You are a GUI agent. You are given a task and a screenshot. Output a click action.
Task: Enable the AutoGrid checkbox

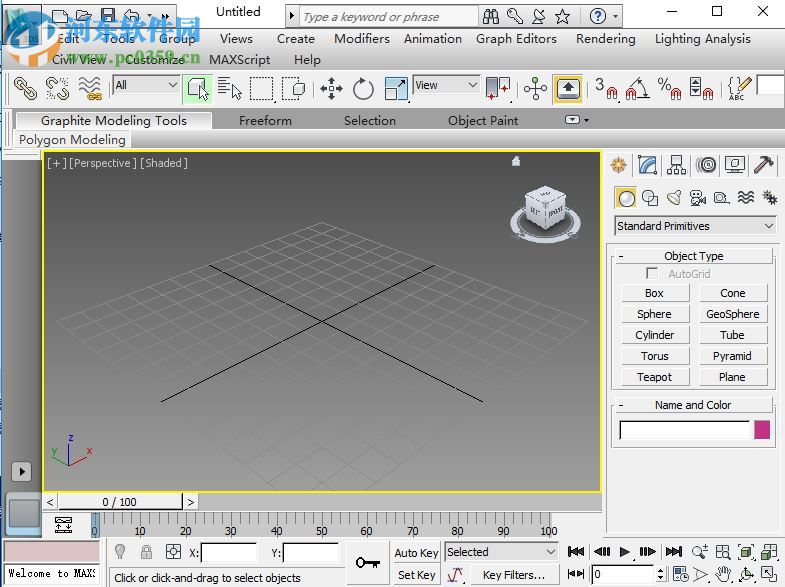[x=652, y=273]
